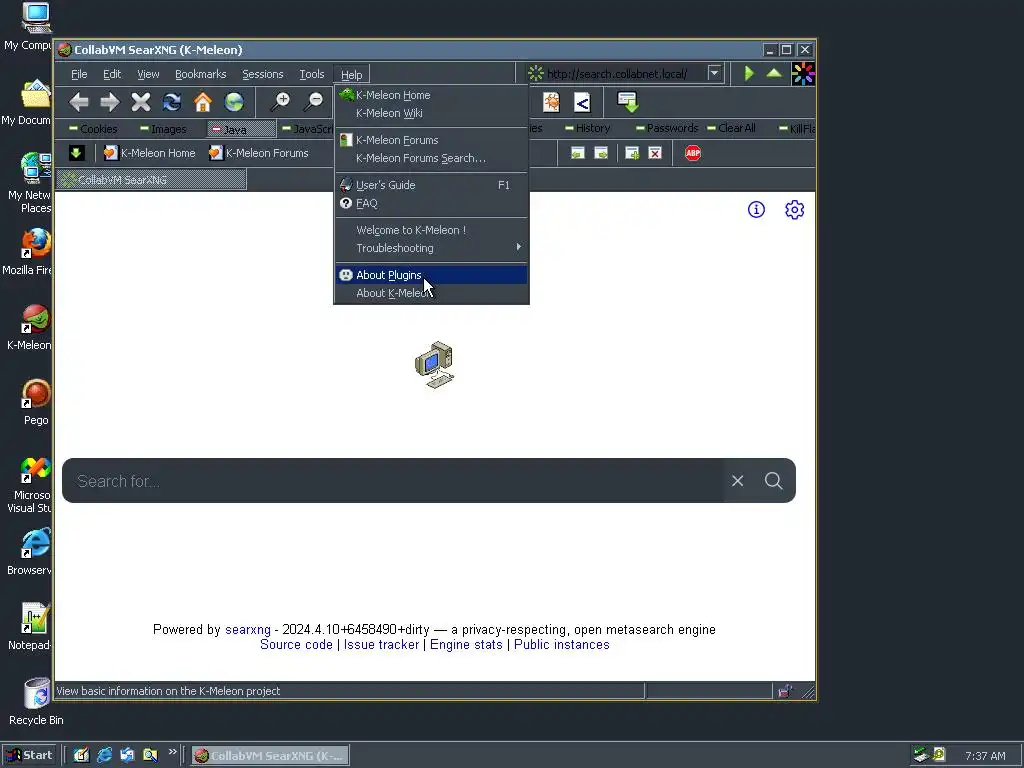Open the View menu
The image size is (1024, 768).
[x=148, y=74]
